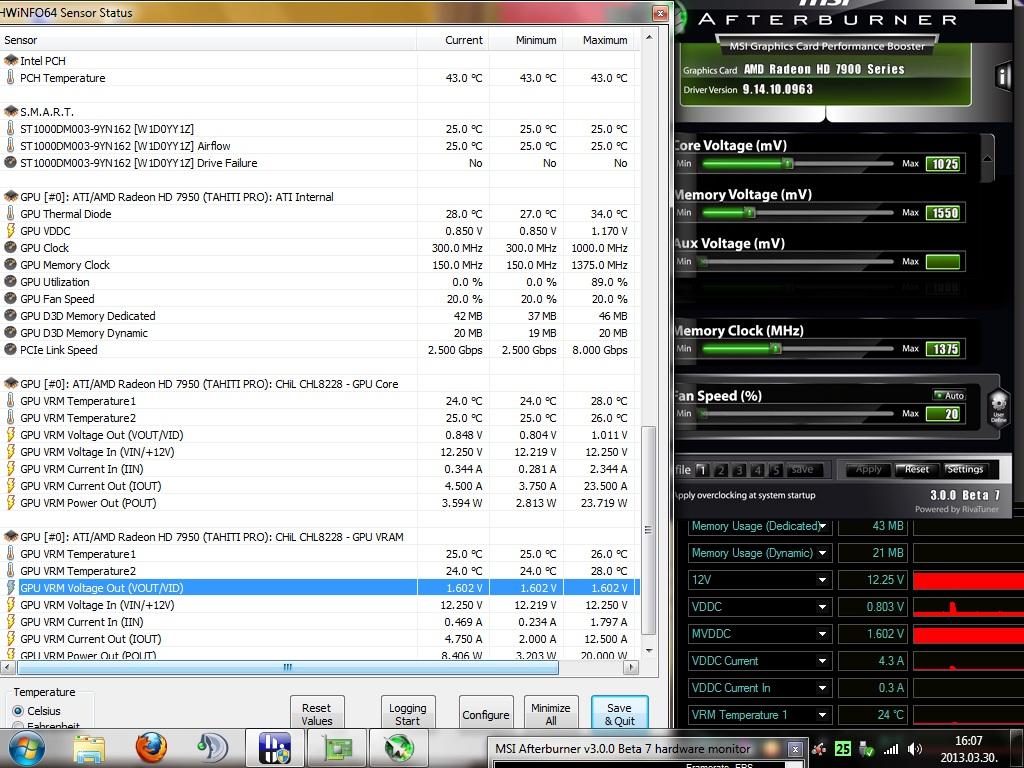Click the Logging Start button

point(408,714)
